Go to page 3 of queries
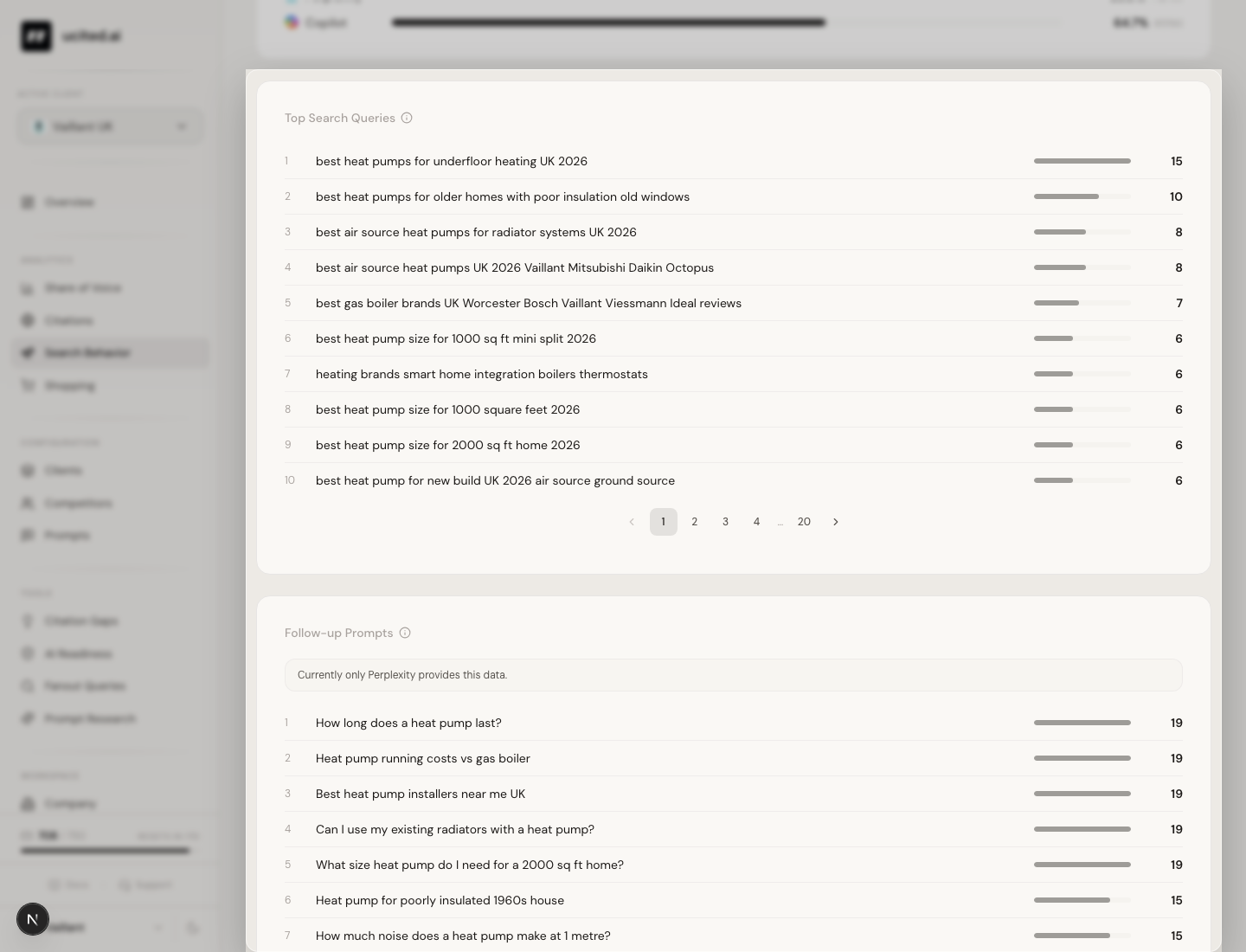The width and height of the screenshot is (1246, 952). 726,522
